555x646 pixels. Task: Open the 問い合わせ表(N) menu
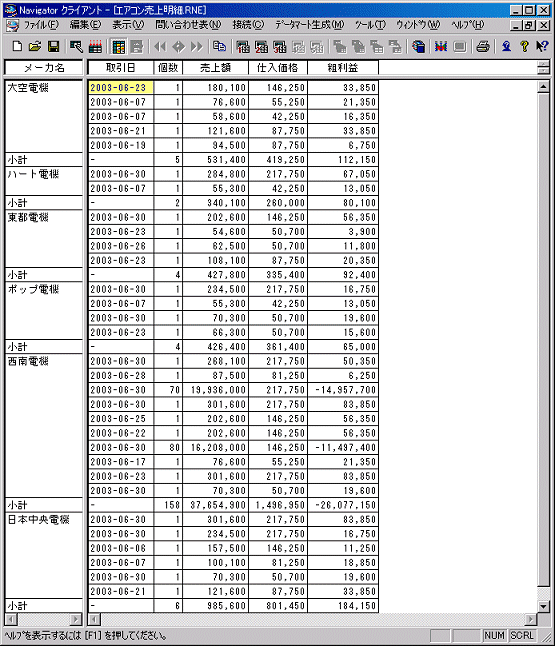coord(188,25)
